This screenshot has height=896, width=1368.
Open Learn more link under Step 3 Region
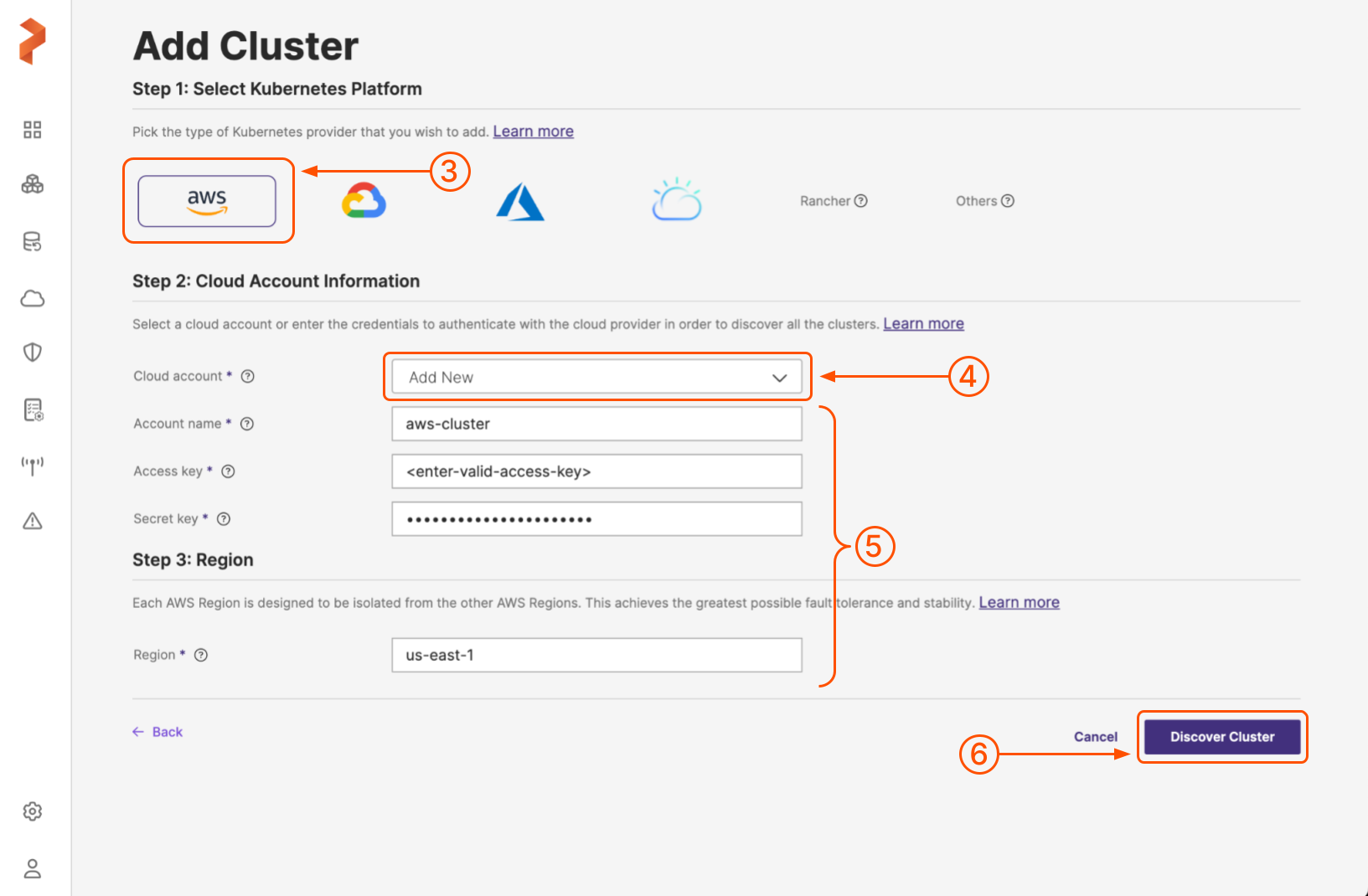(1019, 603)
